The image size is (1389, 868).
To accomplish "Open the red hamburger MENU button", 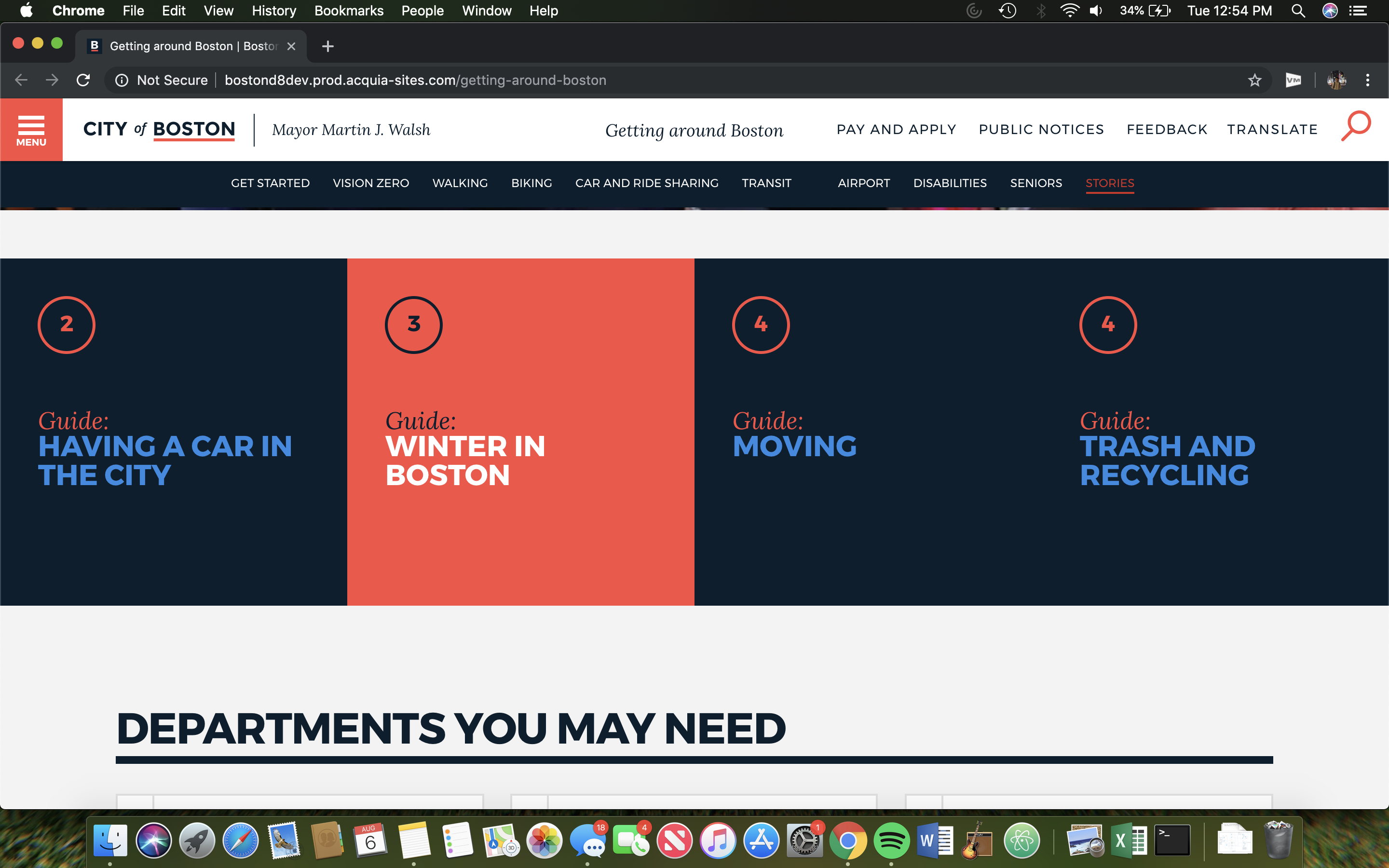I will click(x=31, y=130).
